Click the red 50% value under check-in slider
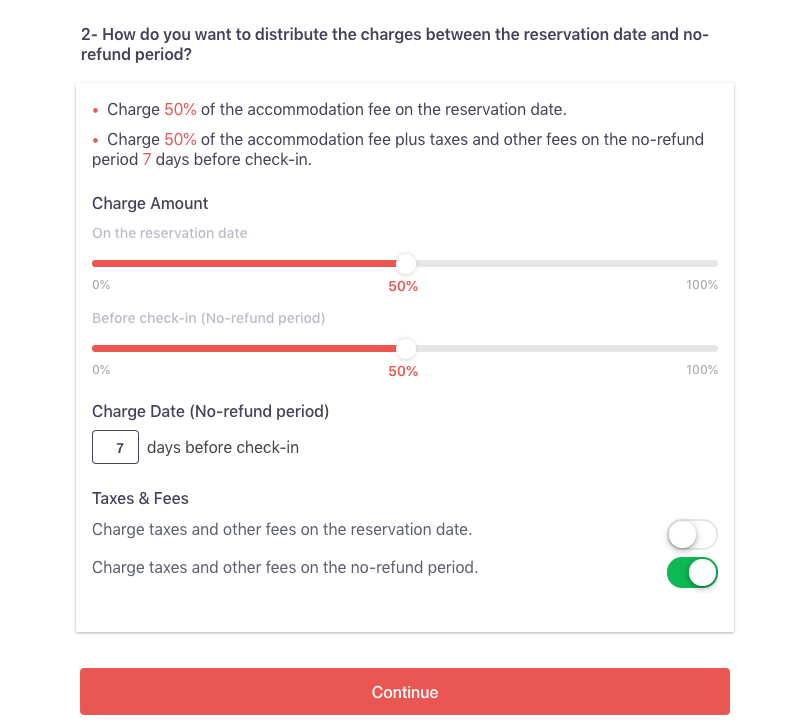Screen dimensions: 812x728 pos(403,371)
